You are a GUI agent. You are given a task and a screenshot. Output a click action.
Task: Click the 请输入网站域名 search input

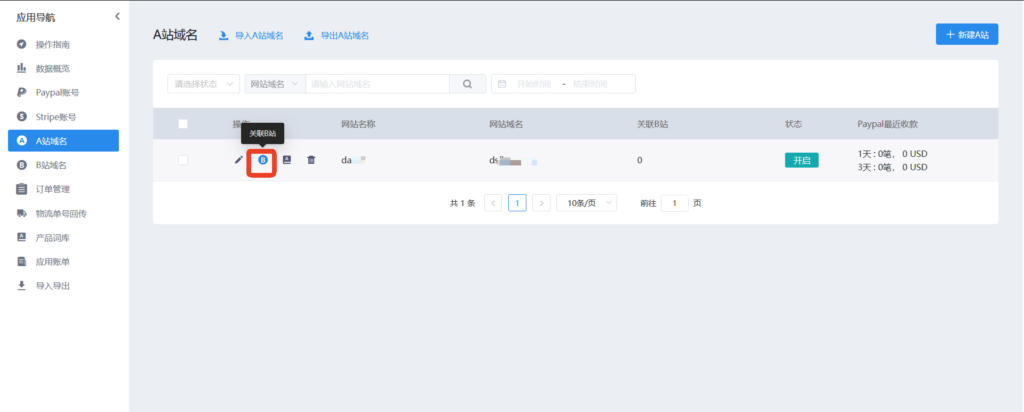click(377, 84)
